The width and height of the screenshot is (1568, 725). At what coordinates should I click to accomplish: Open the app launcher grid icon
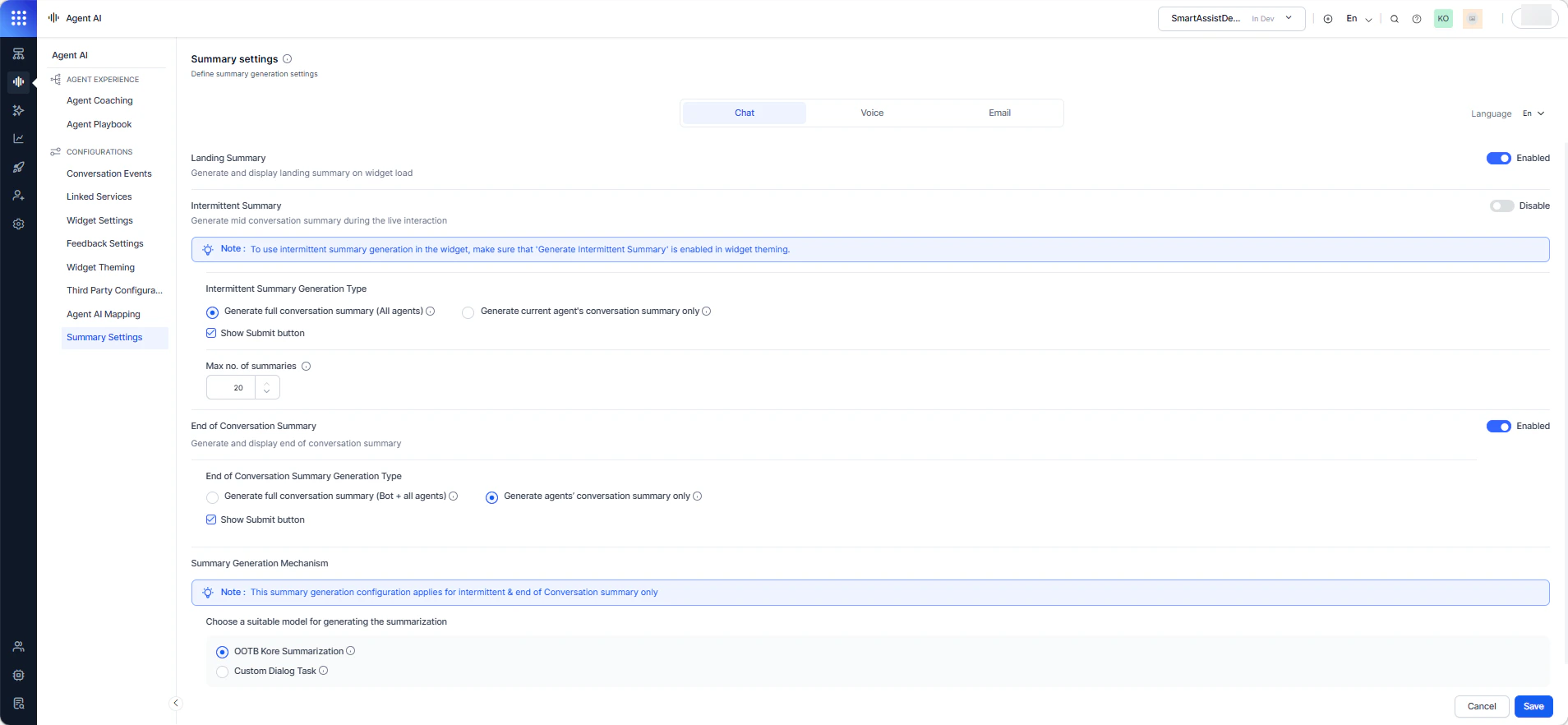coord(18,18)
